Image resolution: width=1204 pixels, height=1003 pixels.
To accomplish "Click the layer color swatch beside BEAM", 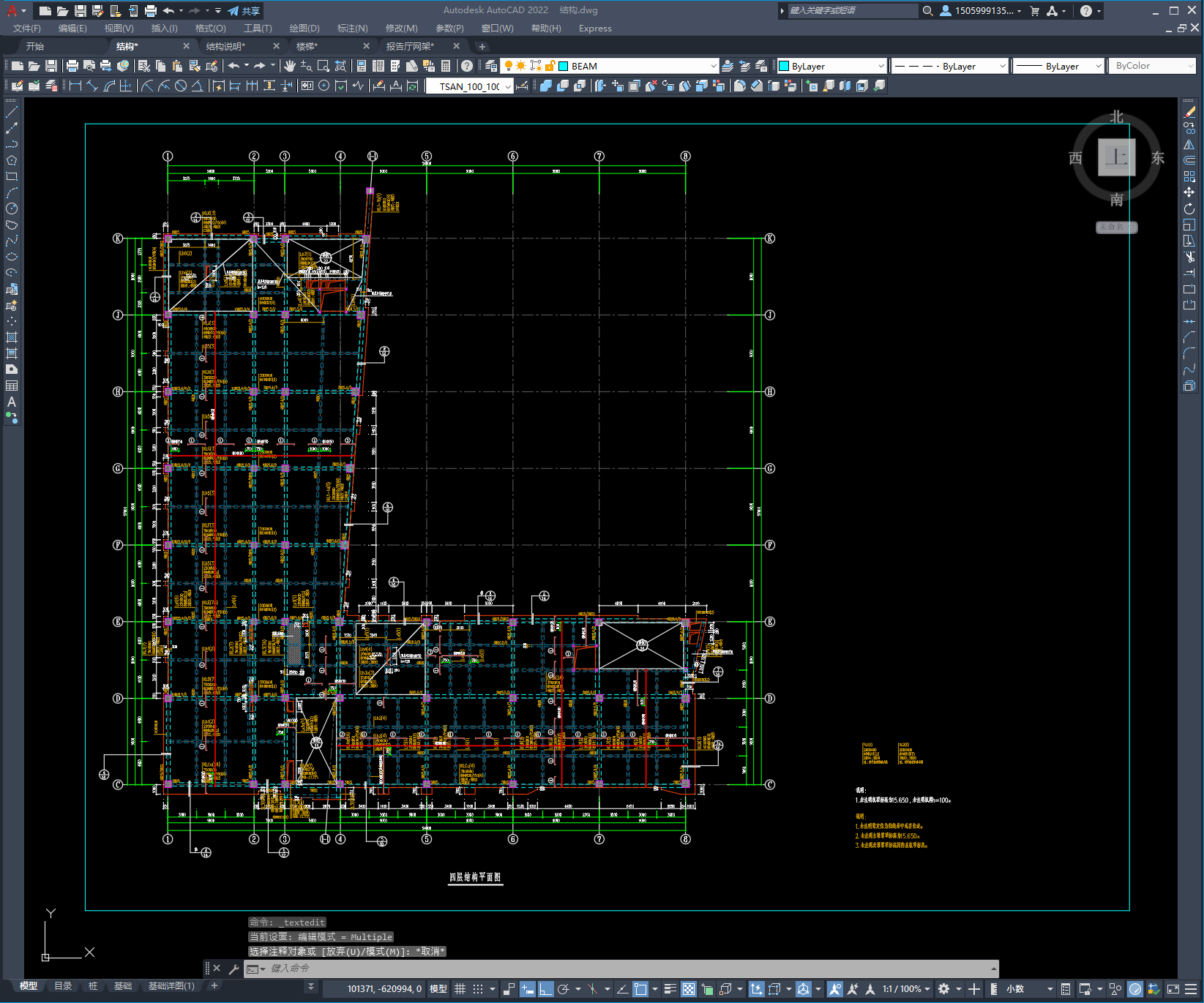I will point(564,66).
